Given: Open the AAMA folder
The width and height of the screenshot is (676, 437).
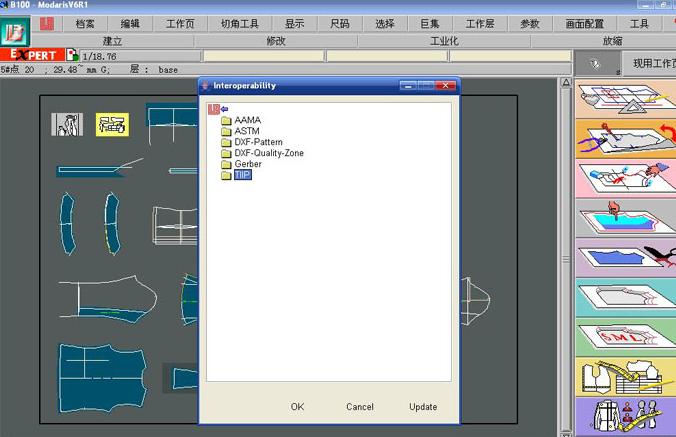Looking at the screenshot, I should 246,120.
